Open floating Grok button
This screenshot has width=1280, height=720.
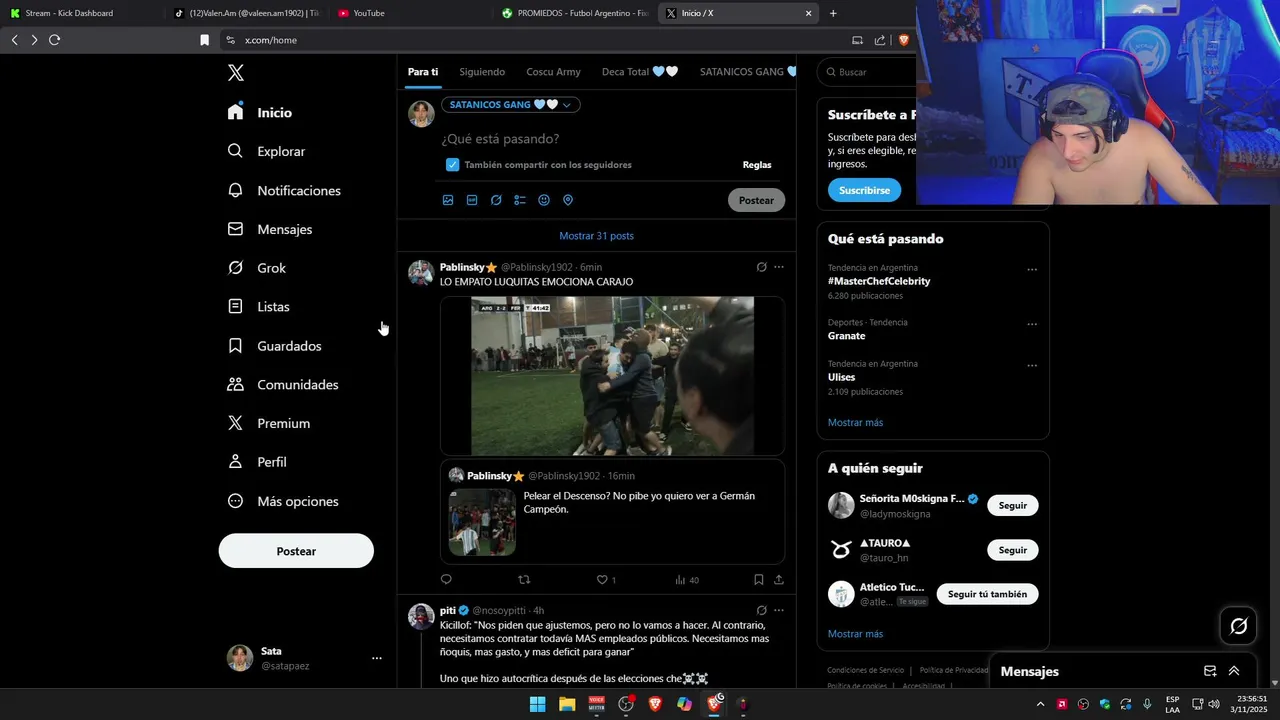(x=1238, y=626)
